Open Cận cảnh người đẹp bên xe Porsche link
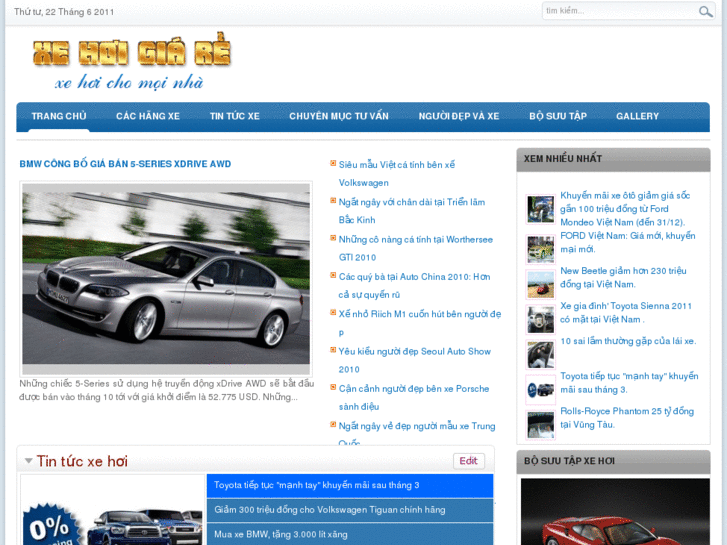Image resolution: width=727 pixels, height=545 pixels. pos(414,398)
